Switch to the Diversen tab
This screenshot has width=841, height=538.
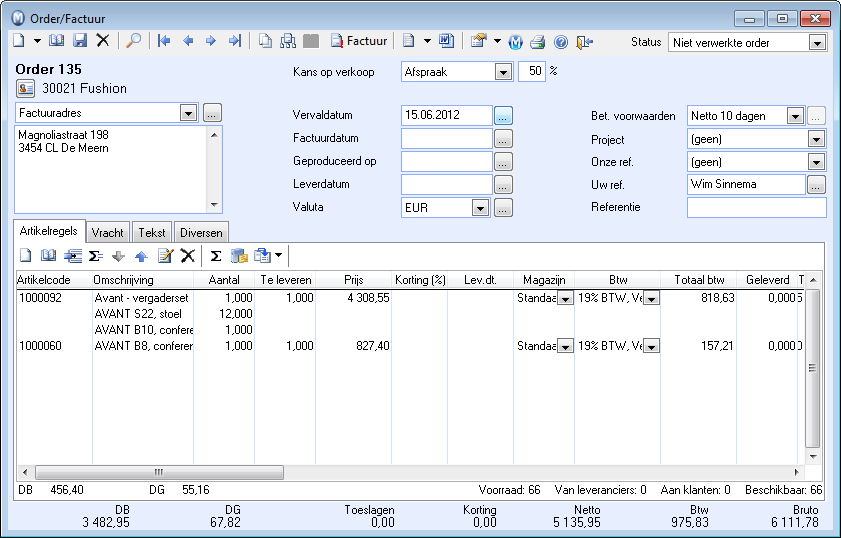(x=201, y=232)
